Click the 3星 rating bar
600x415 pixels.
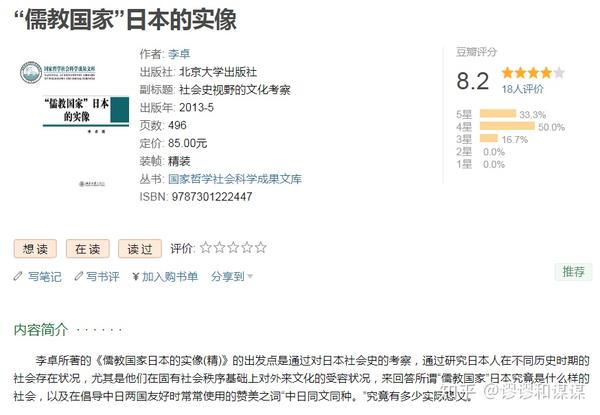point(489,138)
